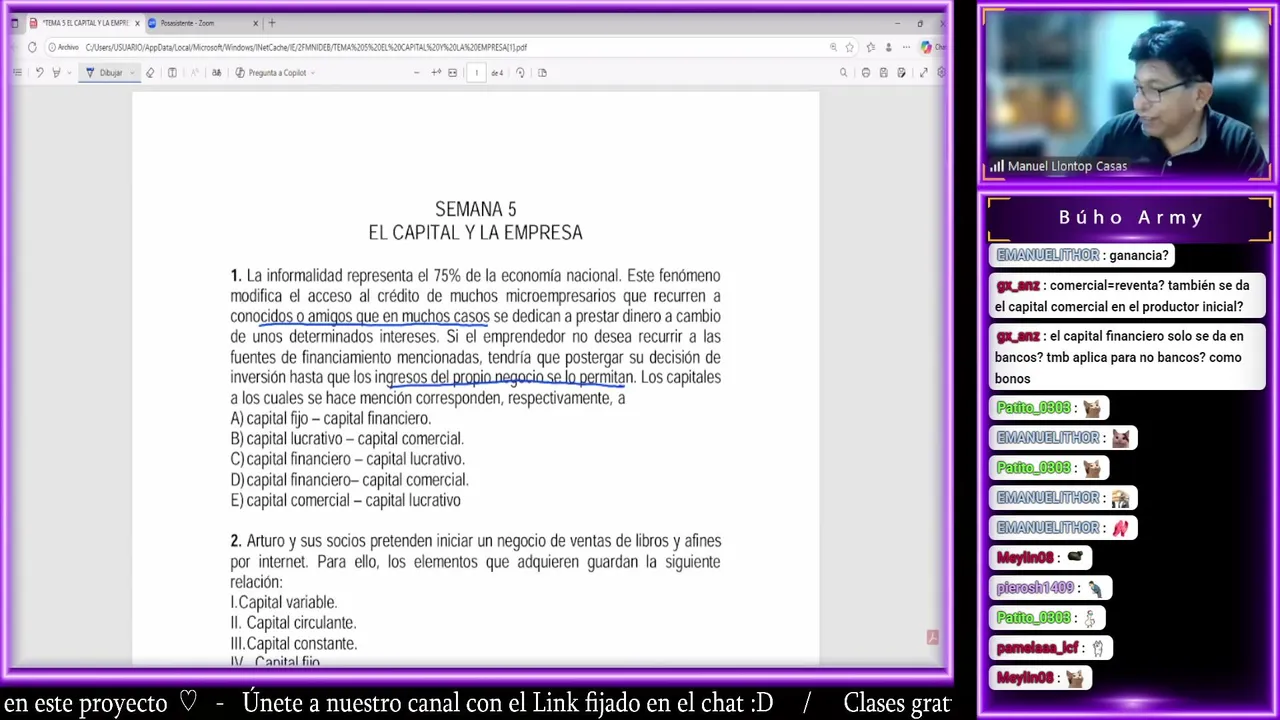Zoom in on the PDF
The width and height of the screenshot is (1280, 720).
[436, 72]
